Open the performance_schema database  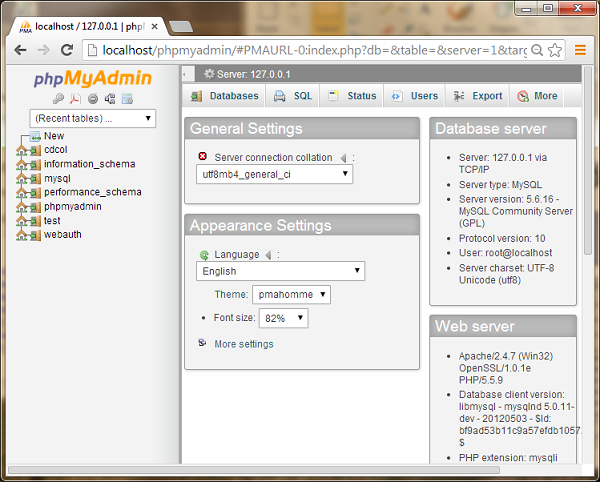93,192
